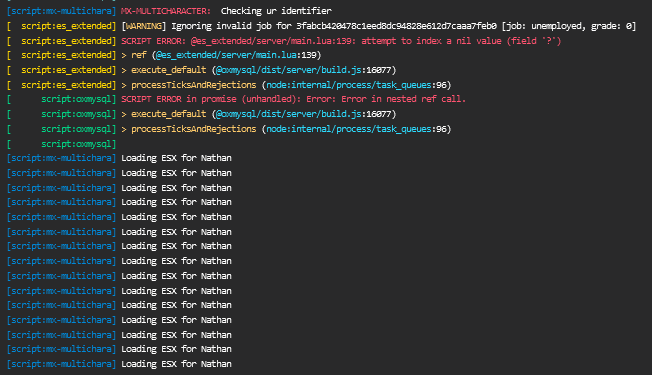The height and width of the screenshot is (375, 652).
Task: Click the yellow 'ref' function name
Action: [x=139, y=55]
